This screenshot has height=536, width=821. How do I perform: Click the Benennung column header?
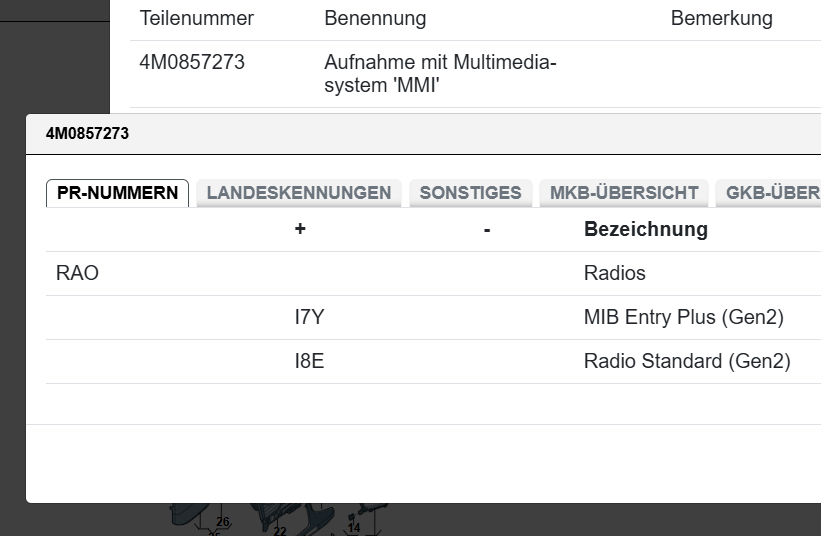pyautogui.click(x=375, y=19)
